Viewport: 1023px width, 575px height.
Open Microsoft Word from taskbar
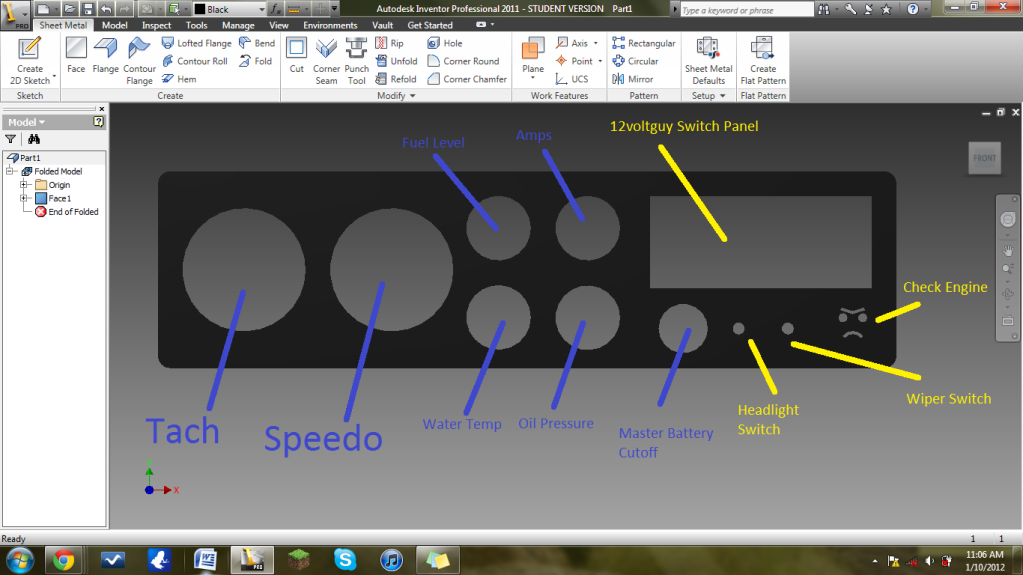pyautogui.click(x=205, y=560)
